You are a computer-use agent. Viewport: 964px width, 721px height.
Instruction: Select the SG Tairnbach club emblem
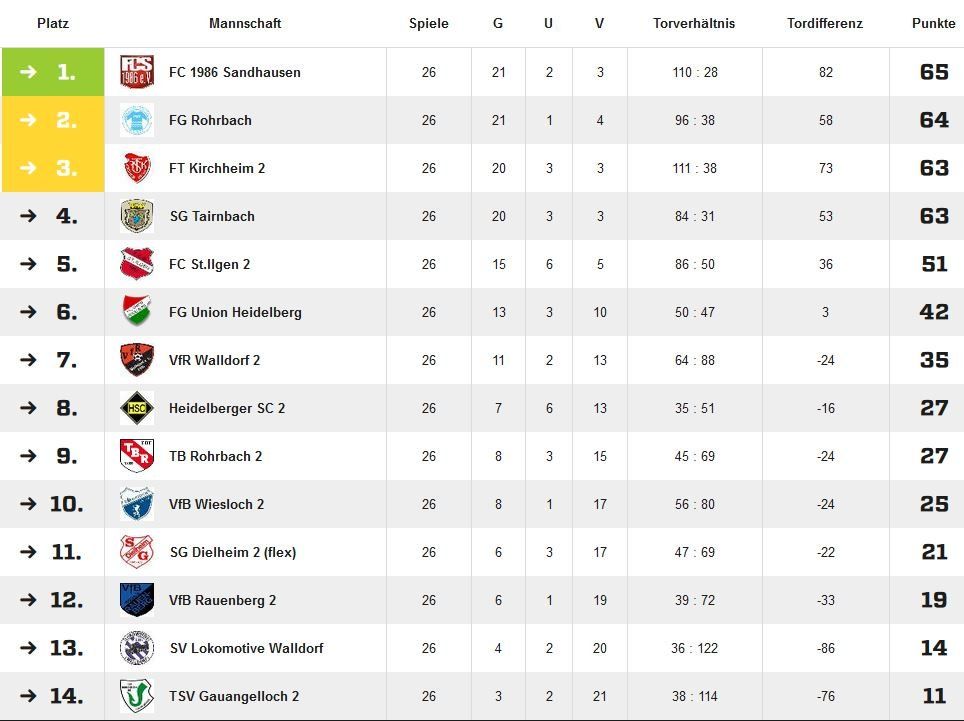click(136, 216)
